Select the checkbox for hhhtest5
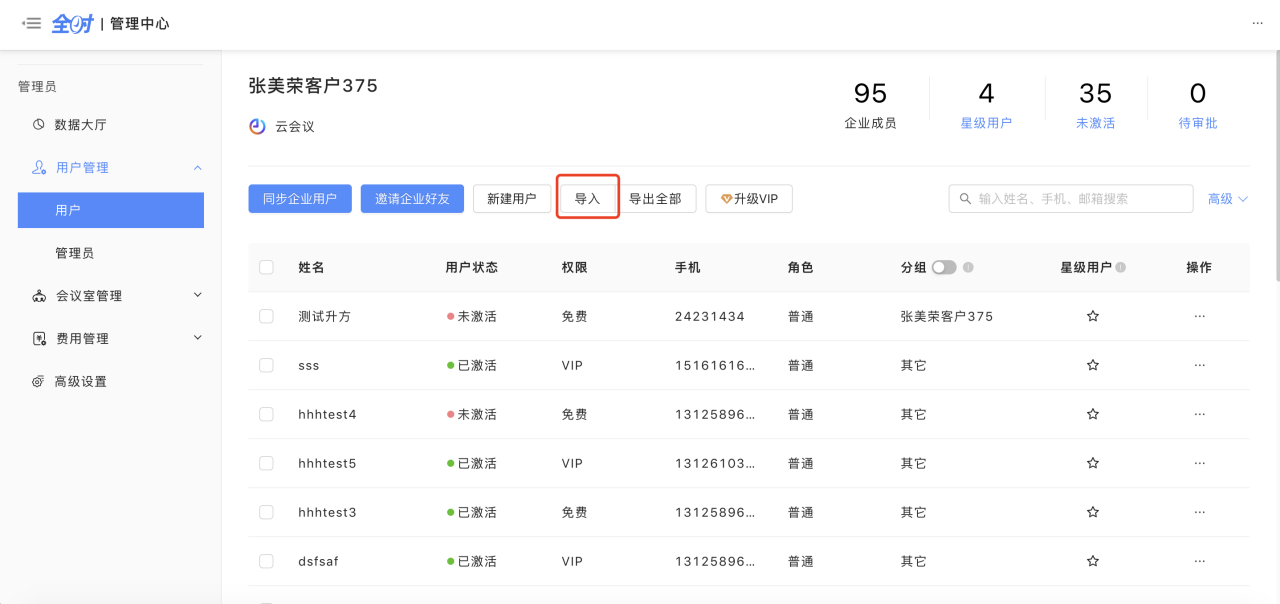 click(x=266, y=463)
